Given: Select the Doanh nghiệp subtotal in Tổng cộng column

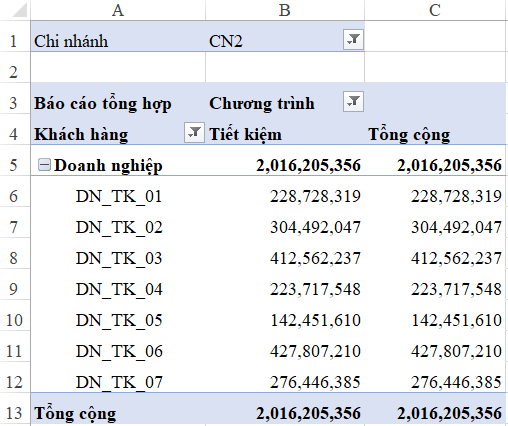Looking at the screenshot, I should tap(436, 165).
